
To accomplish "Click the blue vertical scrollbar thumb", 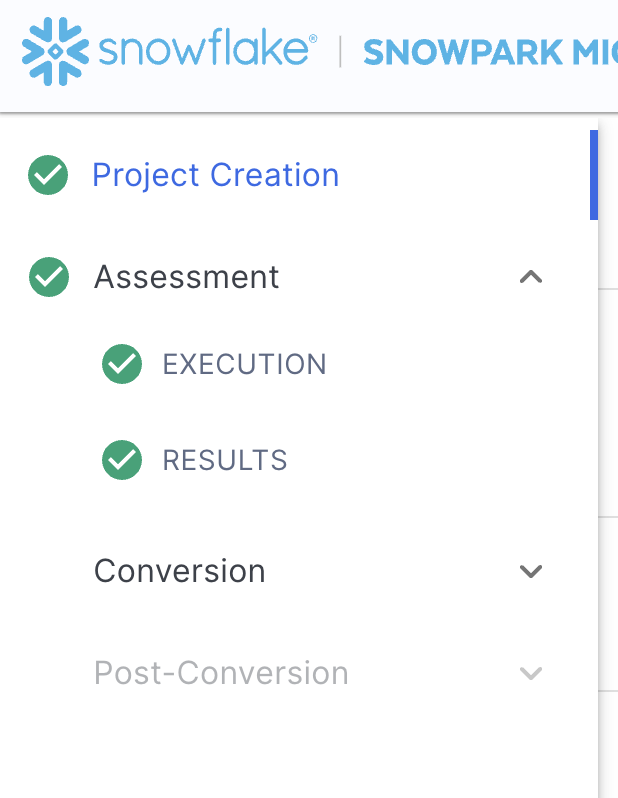I will (x=594, y=175).
